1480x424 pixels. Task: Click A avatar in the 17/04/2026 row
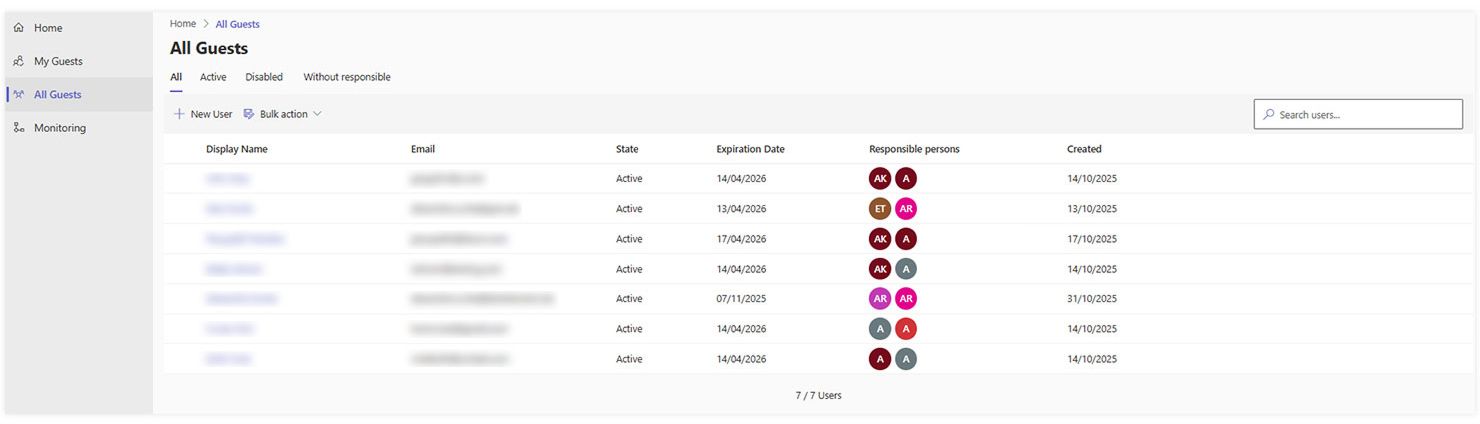[906, 239]
